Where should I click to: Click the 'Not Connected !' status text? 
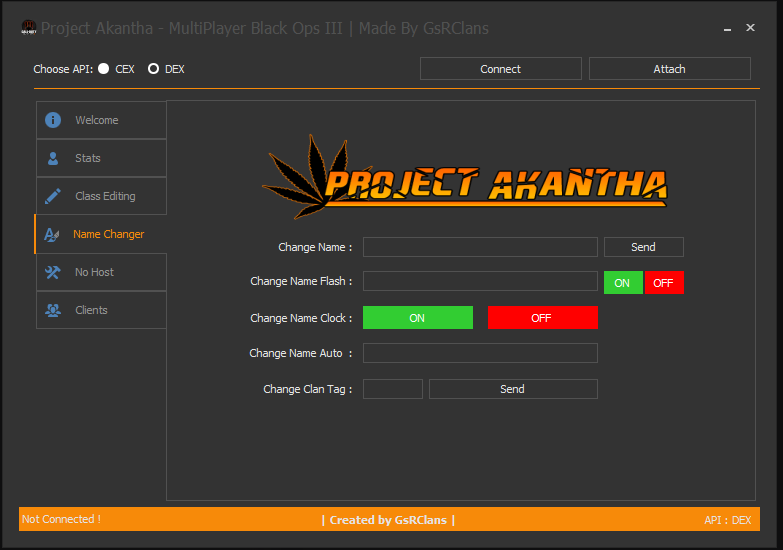click(61, 520)
